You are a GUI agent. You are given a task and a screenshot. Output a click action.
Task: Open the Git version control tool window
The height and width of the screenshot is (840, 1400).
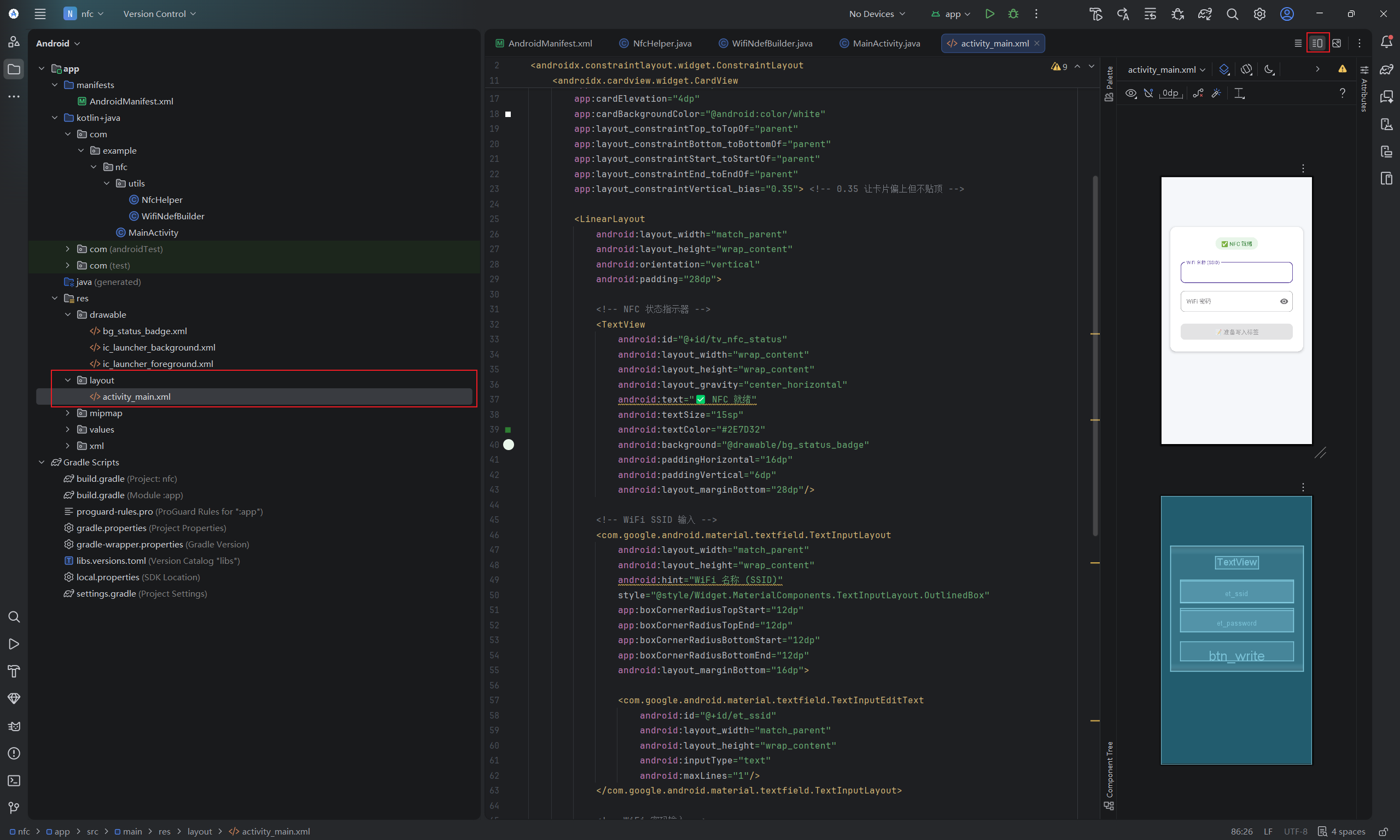point(14,808)
